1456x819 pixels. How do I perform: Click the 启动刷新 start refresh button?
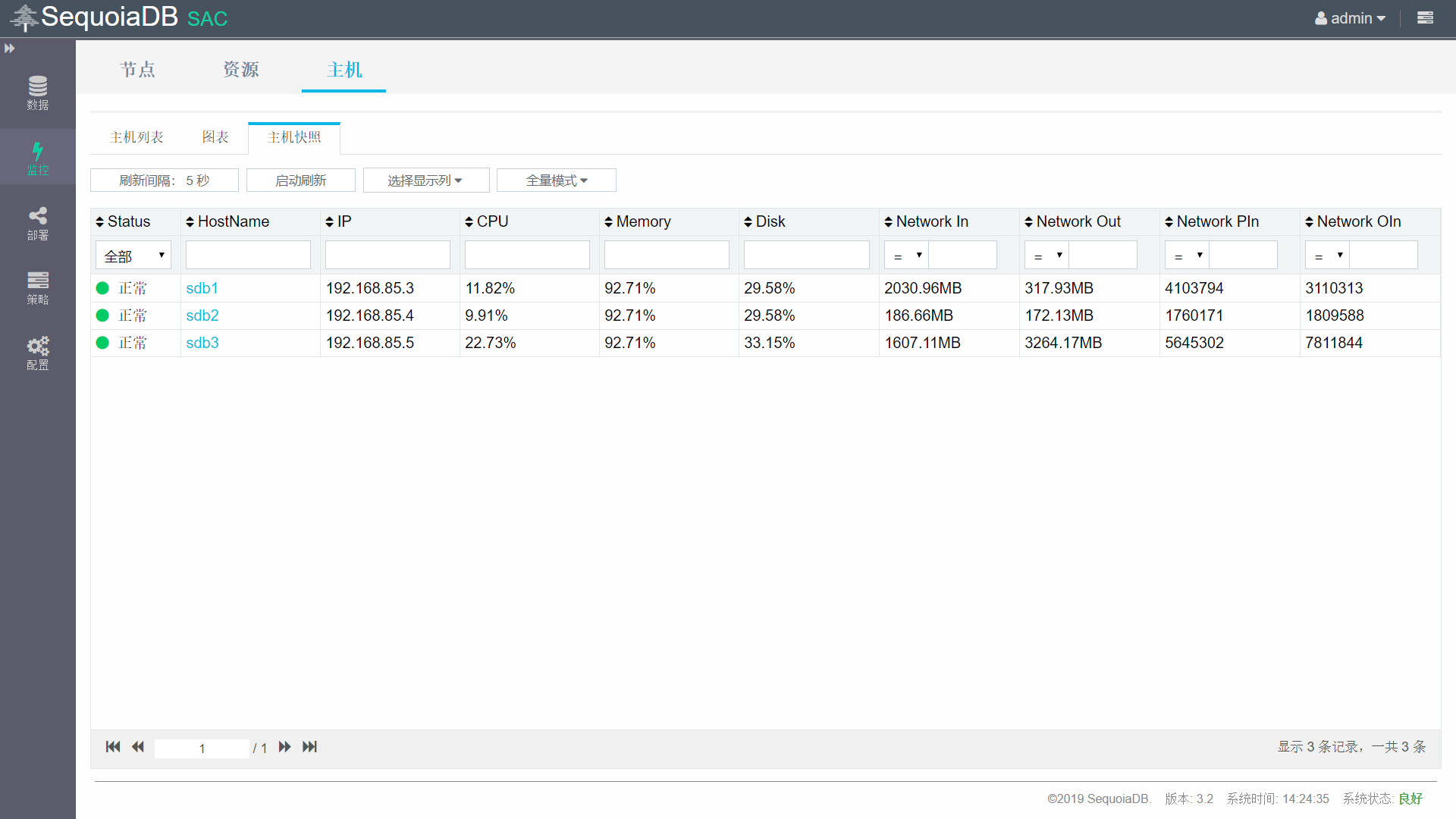click(x=300, y=180)
